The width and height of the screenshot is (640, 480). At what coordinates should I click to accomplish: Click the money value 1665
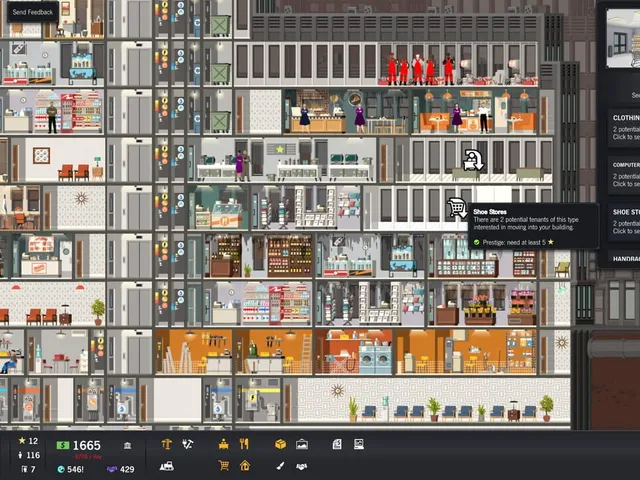(87, 445)
